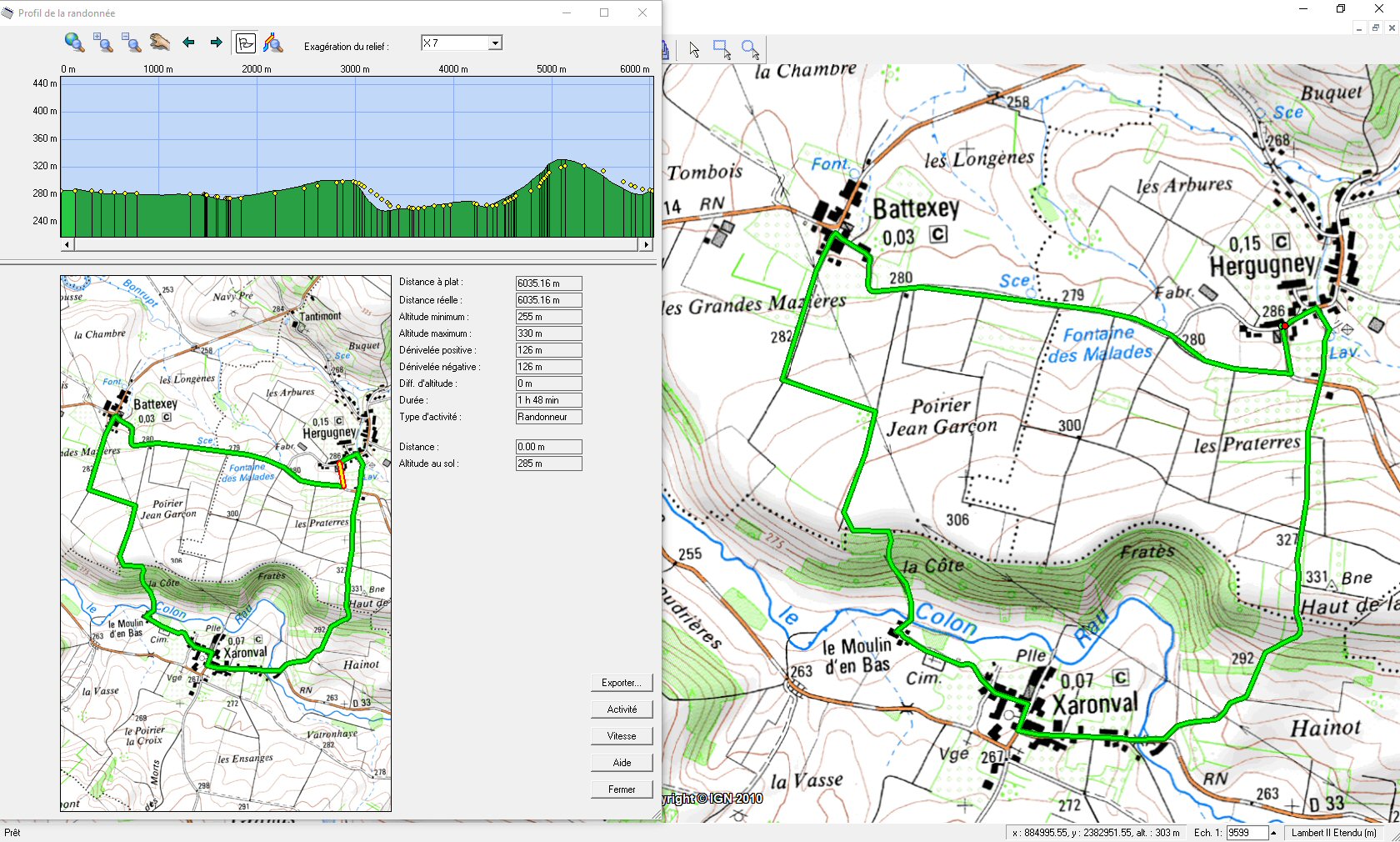
Task: Click the Vitesse button
Action: [622, 736]
